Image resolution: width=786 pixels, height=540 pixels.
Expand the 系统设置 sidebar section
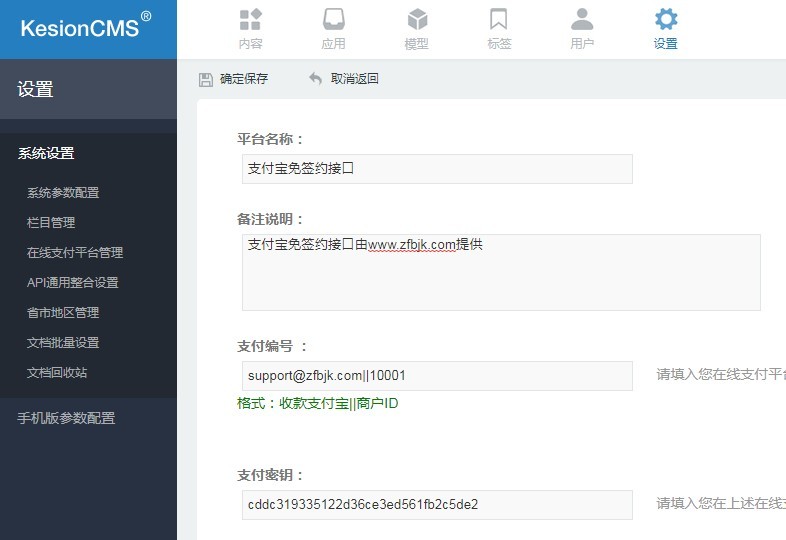coord(46,153)
